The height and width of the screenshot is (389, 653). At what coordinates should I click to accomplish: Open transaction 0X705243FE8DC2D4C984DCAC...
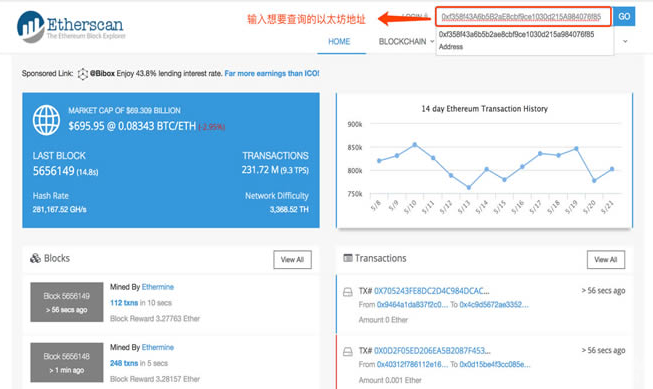(431, 291)
